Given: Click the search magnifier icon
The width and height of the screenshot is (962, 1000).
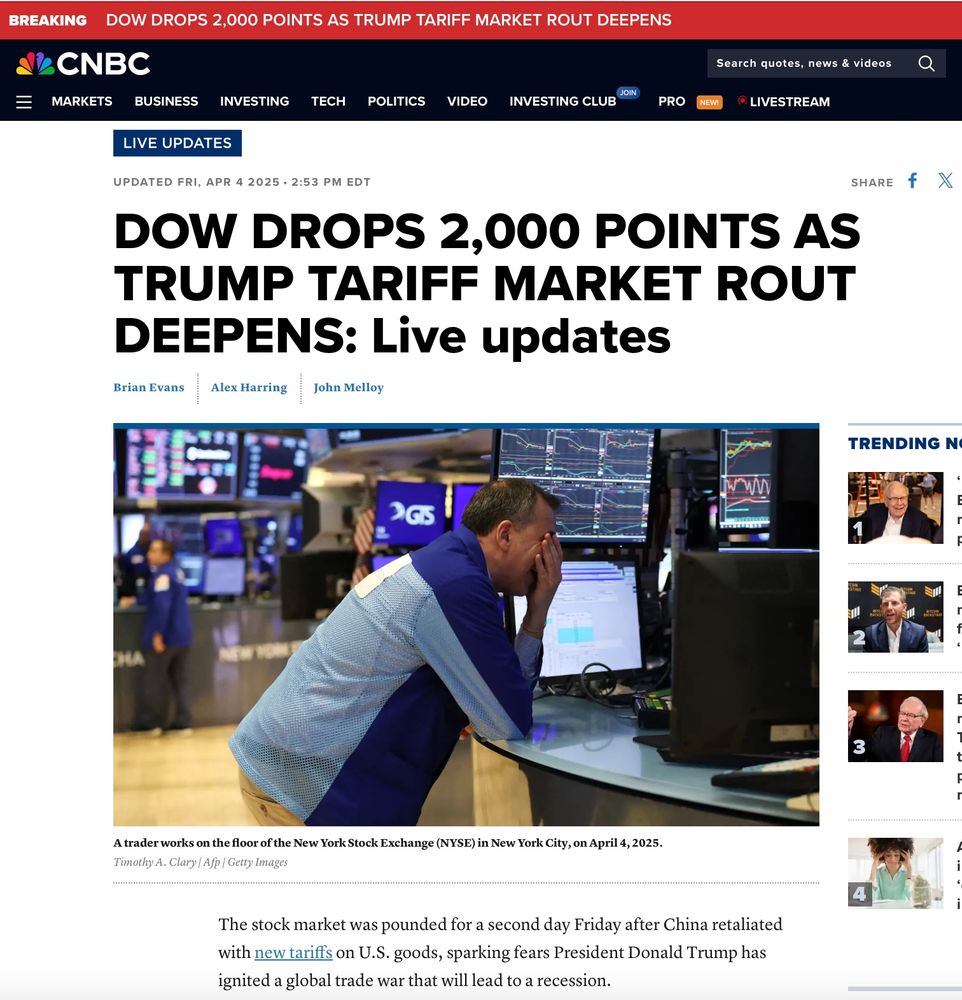Looking at the screenshot, I should tap(926, 63).
